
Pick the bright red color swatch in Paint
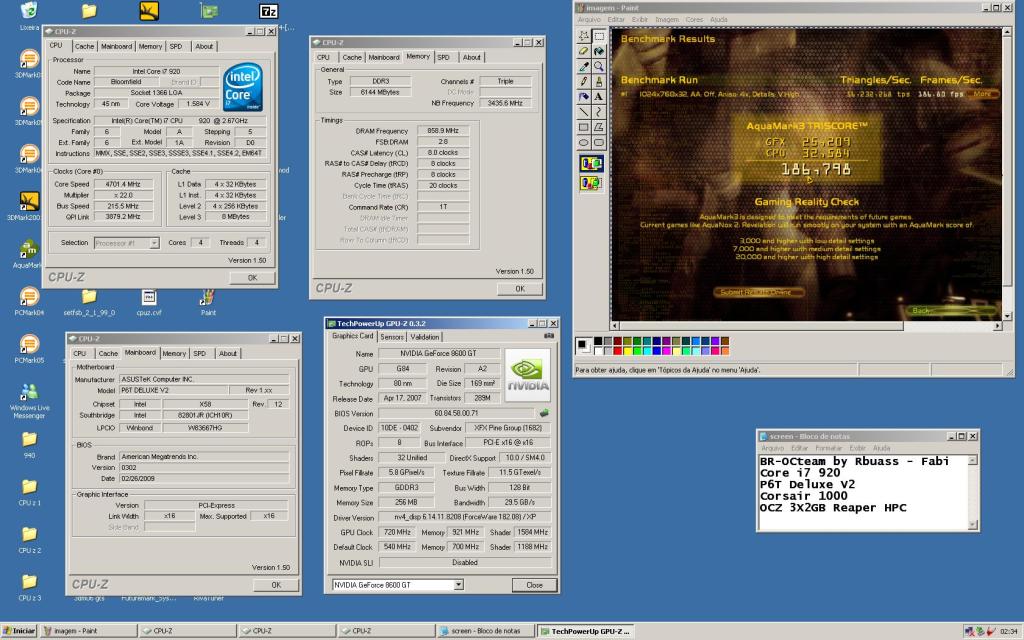click(x=618, y=351)
